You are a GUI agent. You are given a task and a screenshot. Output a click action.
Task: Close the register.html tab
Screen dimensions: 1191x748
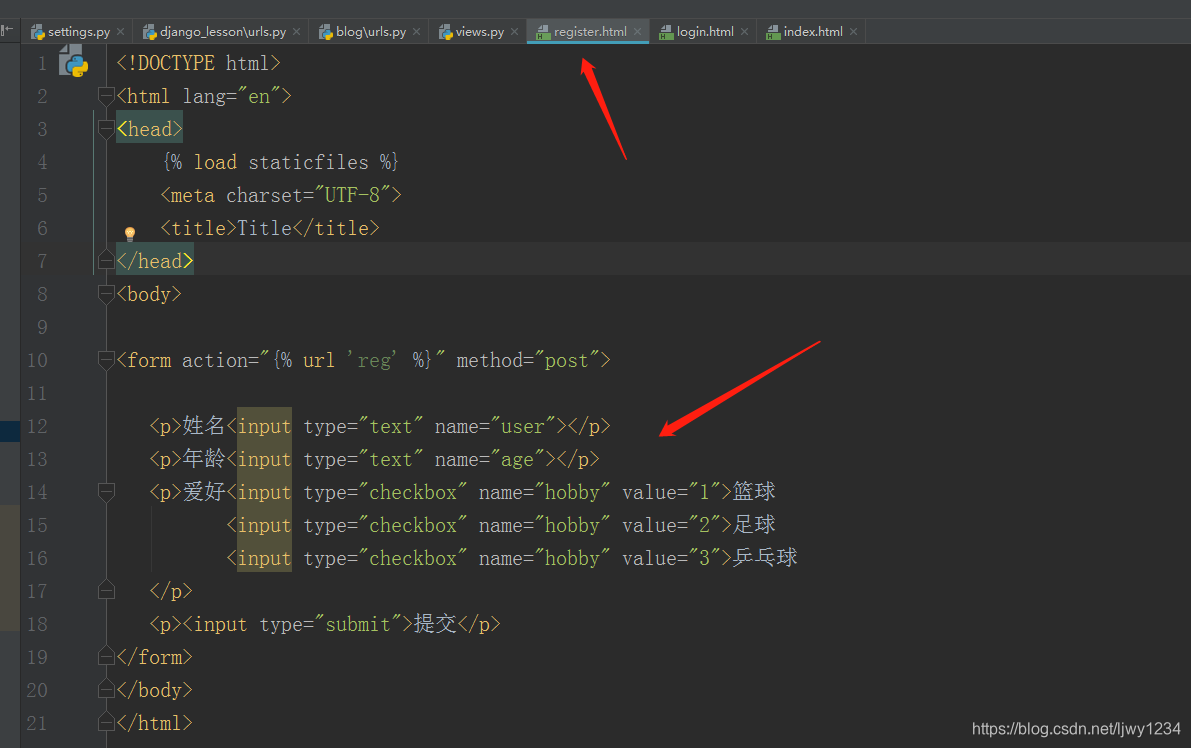pos(637,32)
